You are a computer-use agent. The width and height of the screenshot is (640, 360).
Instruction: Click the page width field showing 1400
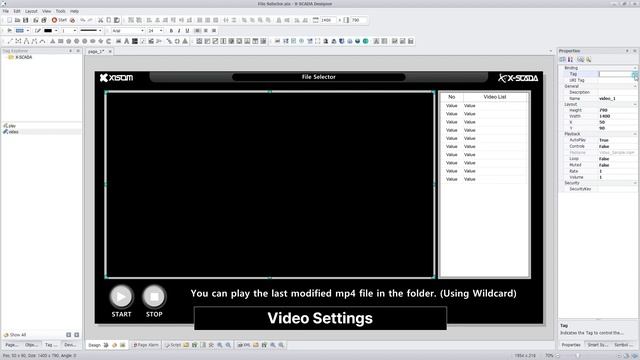pos(328,20)
